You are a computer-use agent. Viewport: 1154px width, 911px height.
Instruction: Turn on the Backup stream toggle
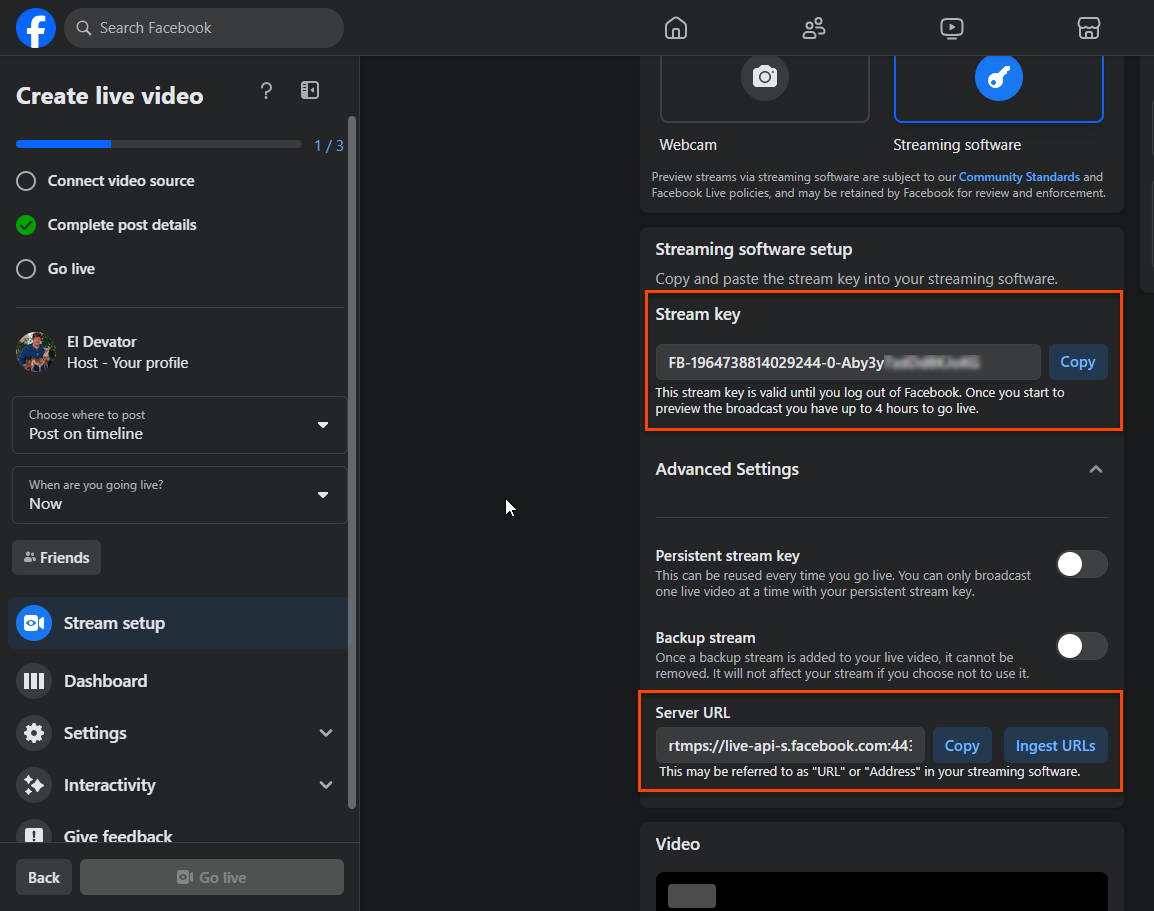[1081, 646]
